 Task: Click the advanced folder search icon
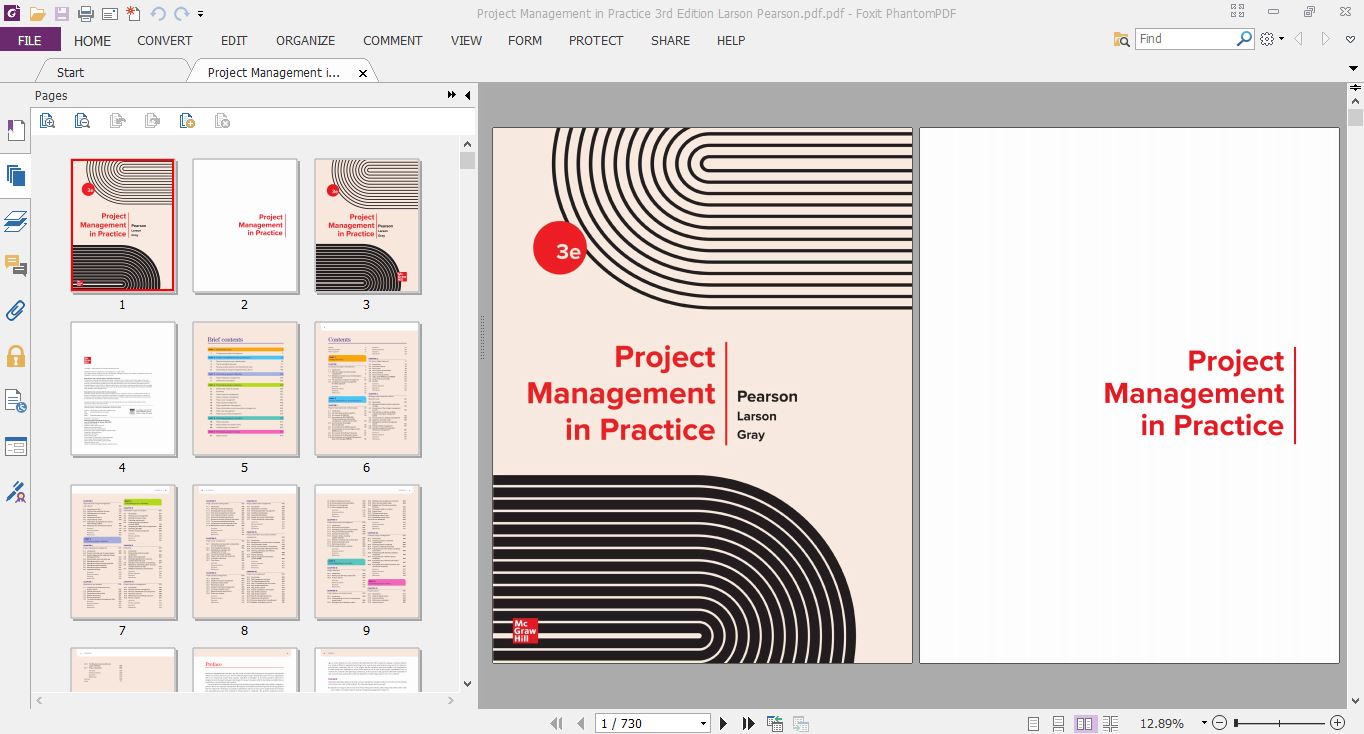[x=1122, y=39]
